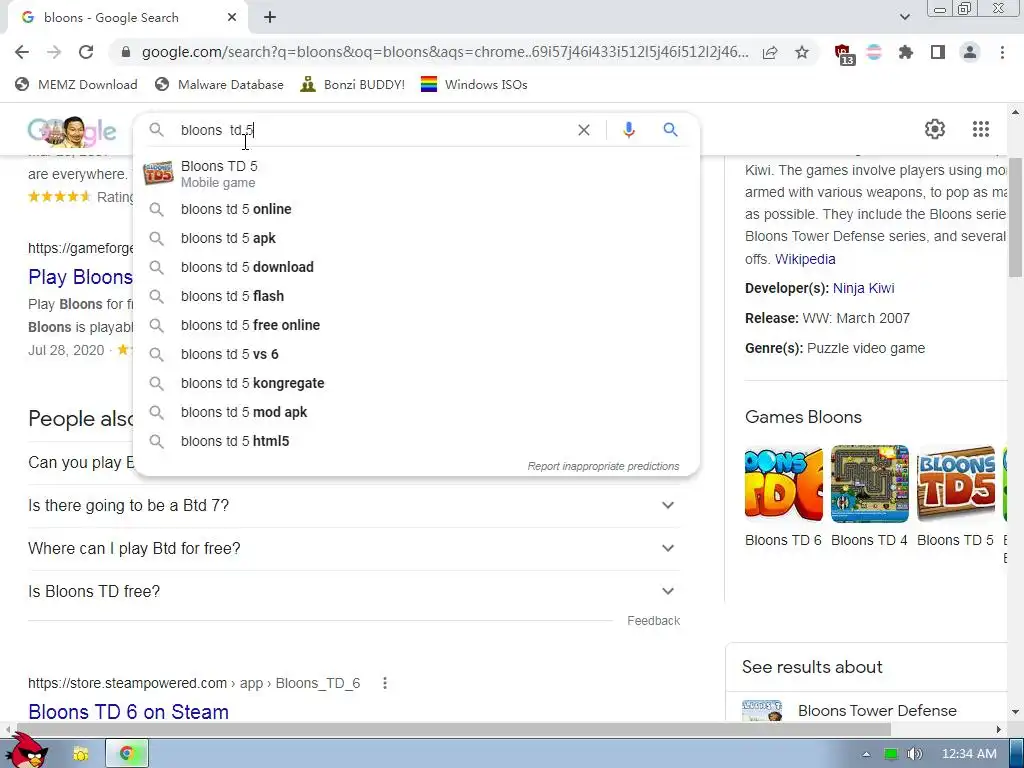Click Report inappropriate predictions
This screenshot has width=1024, height=768.
pos(603,466)
